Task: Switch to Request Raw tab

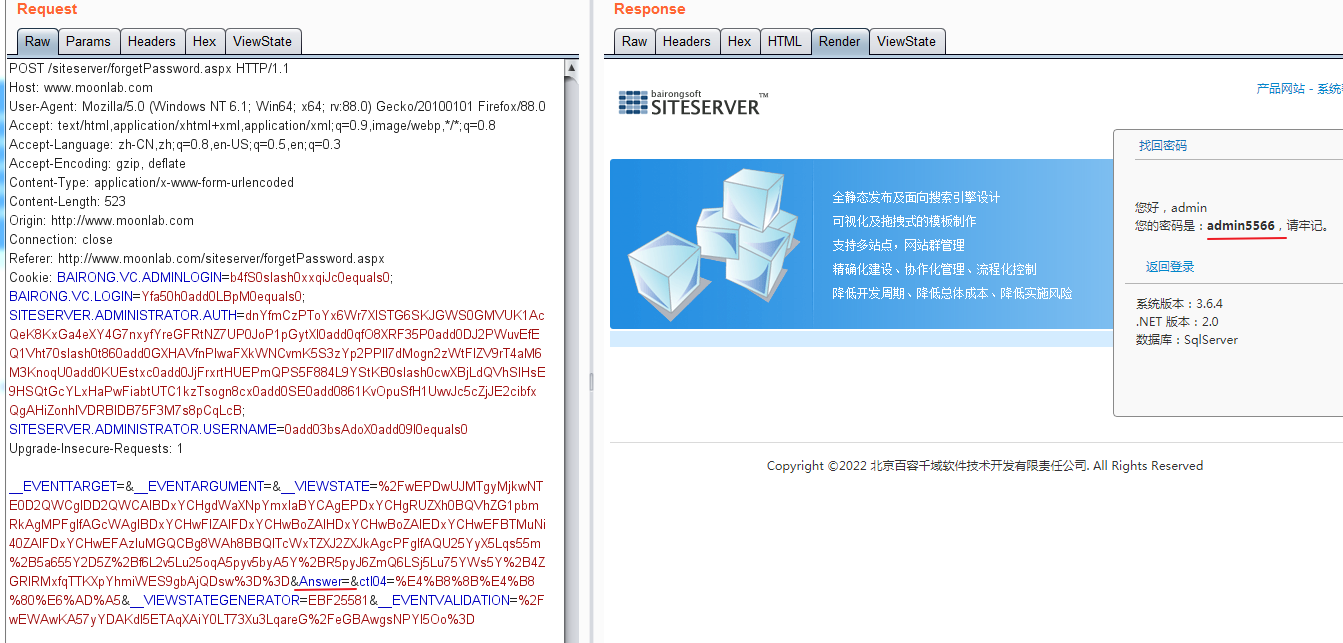Action: coord(38,41)
